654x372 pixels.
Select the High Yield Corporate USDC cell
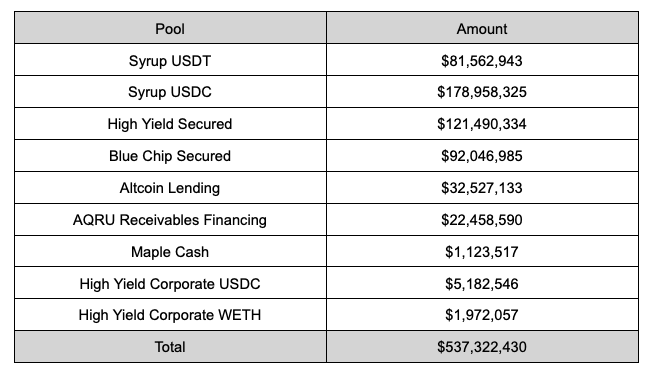(170, 283)
